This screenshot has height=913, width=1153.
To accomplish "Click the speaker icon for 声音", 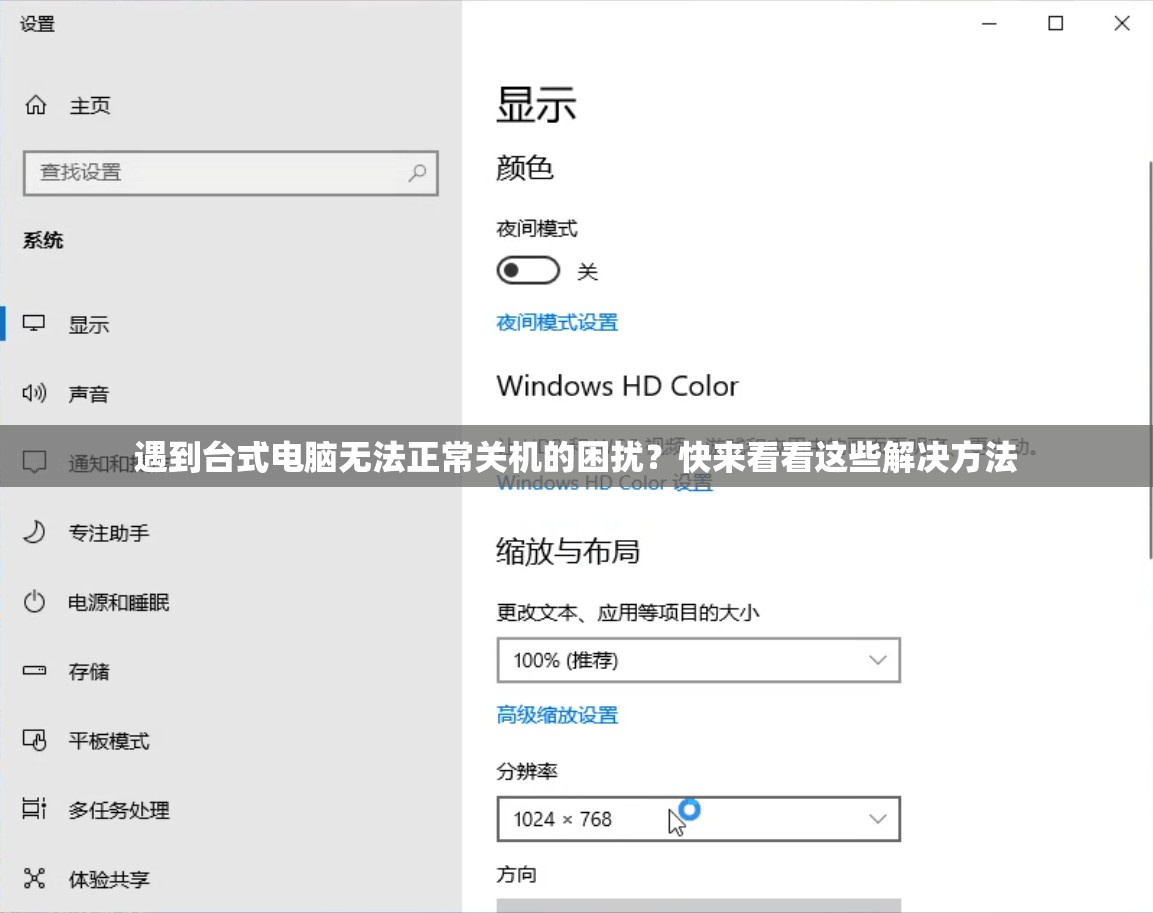I will pos(34,393).
